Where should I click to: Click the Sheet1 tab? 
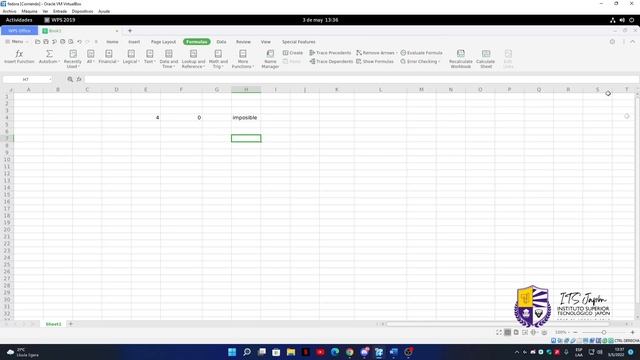(53, 324)
